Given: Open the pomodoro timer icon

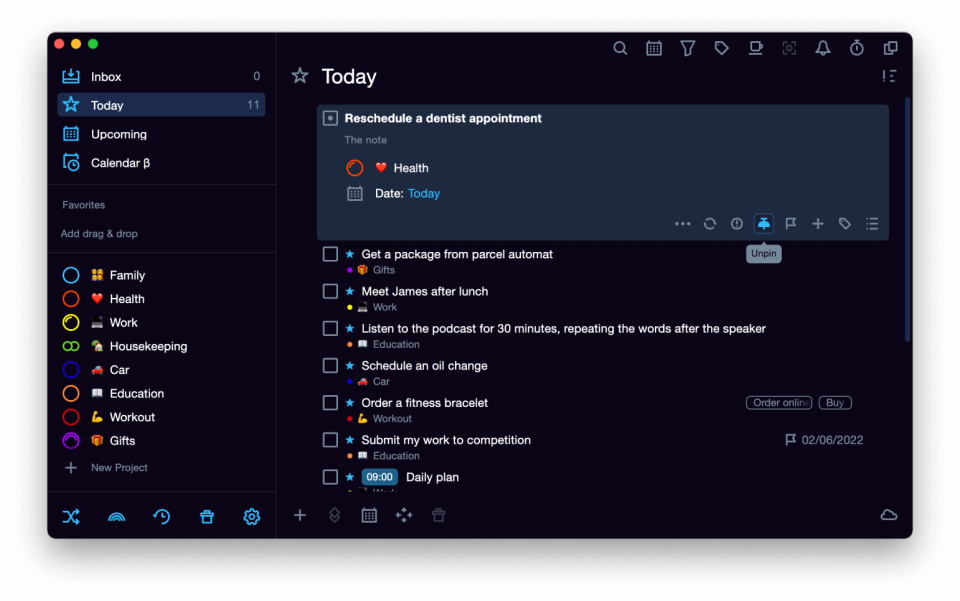Looking at the screenshot, I should pos(856,47).
